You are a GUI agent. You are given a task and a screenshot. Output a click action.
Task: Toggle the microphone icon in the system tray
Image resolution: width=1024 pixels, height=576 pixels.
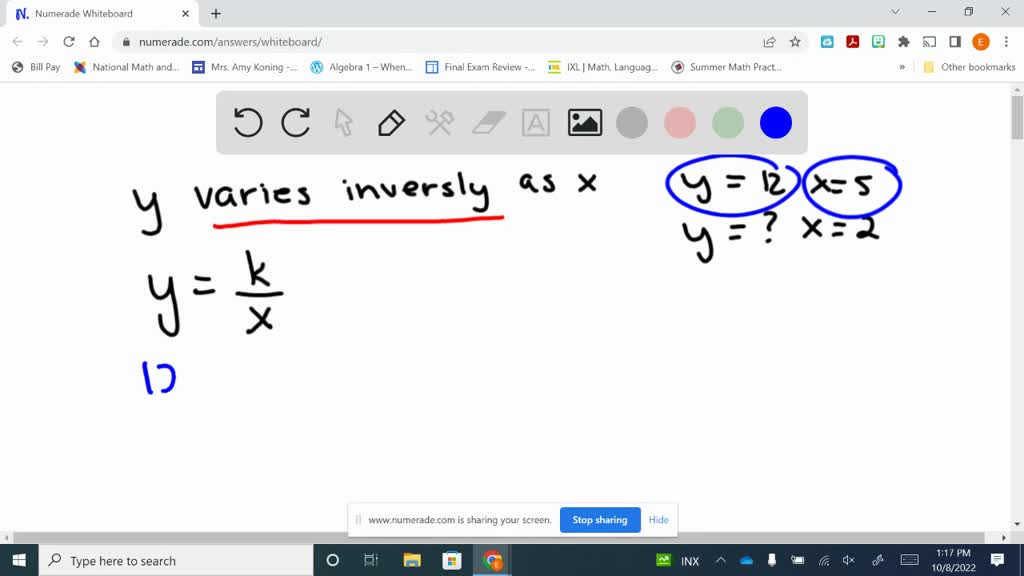(771, 561)
